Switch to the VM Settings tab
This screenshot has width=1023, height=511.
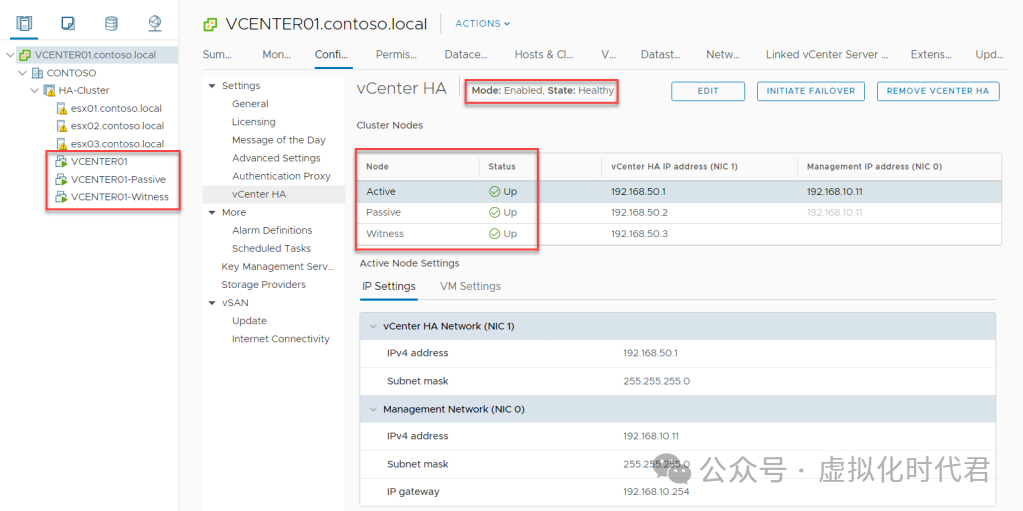[x=470, y=286]
